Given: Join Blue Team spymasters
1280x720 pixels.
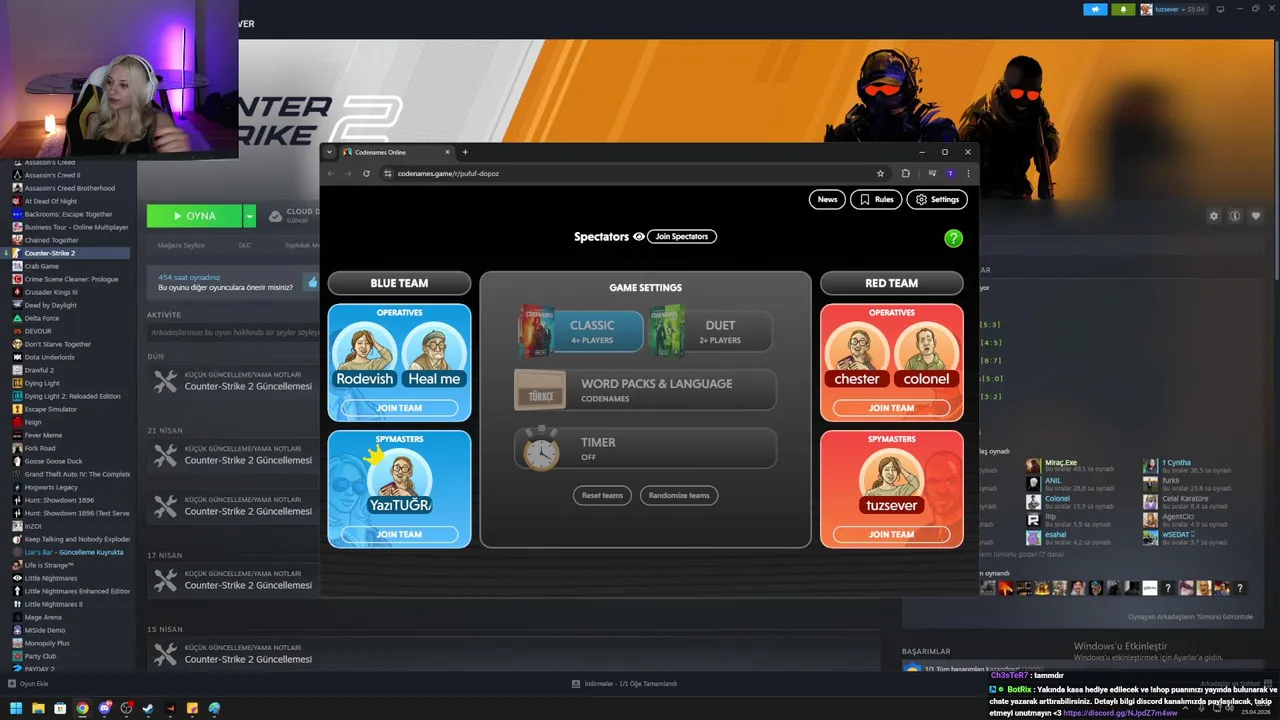Looking at the screenshot, I should pyautogui.click(x=399, y=534).
